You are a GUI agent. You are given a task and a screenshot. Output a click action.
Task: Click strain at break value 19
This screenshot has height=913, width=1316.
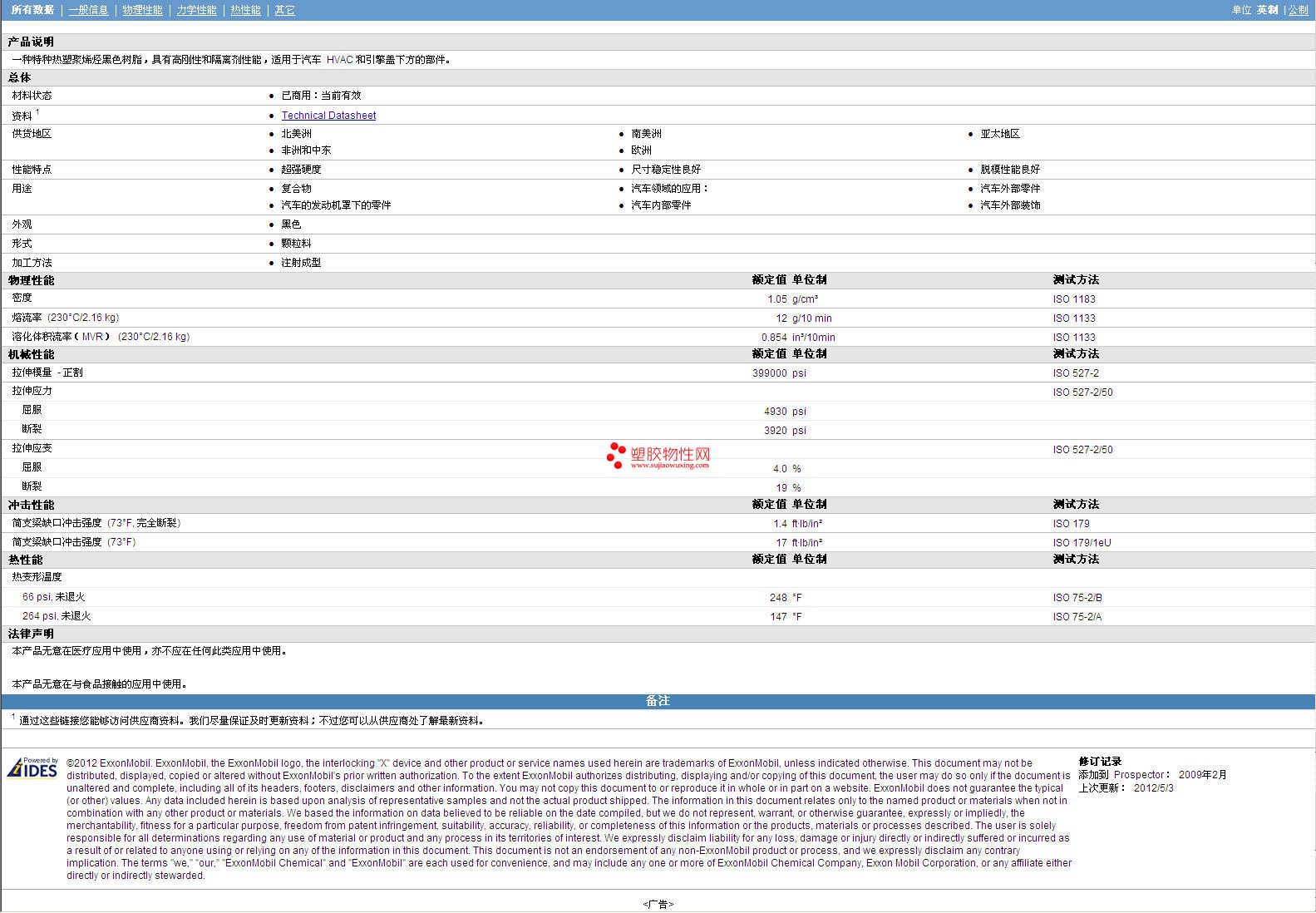(781, 488)
